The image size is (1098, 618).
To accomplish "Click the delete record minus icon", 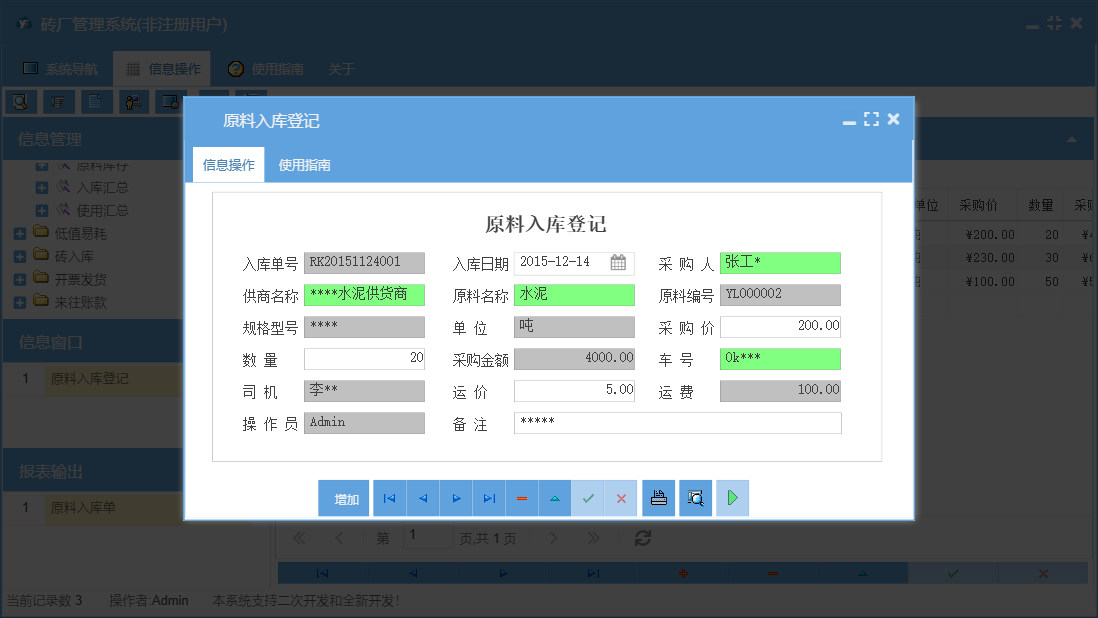I will click(x=521, y=497).
